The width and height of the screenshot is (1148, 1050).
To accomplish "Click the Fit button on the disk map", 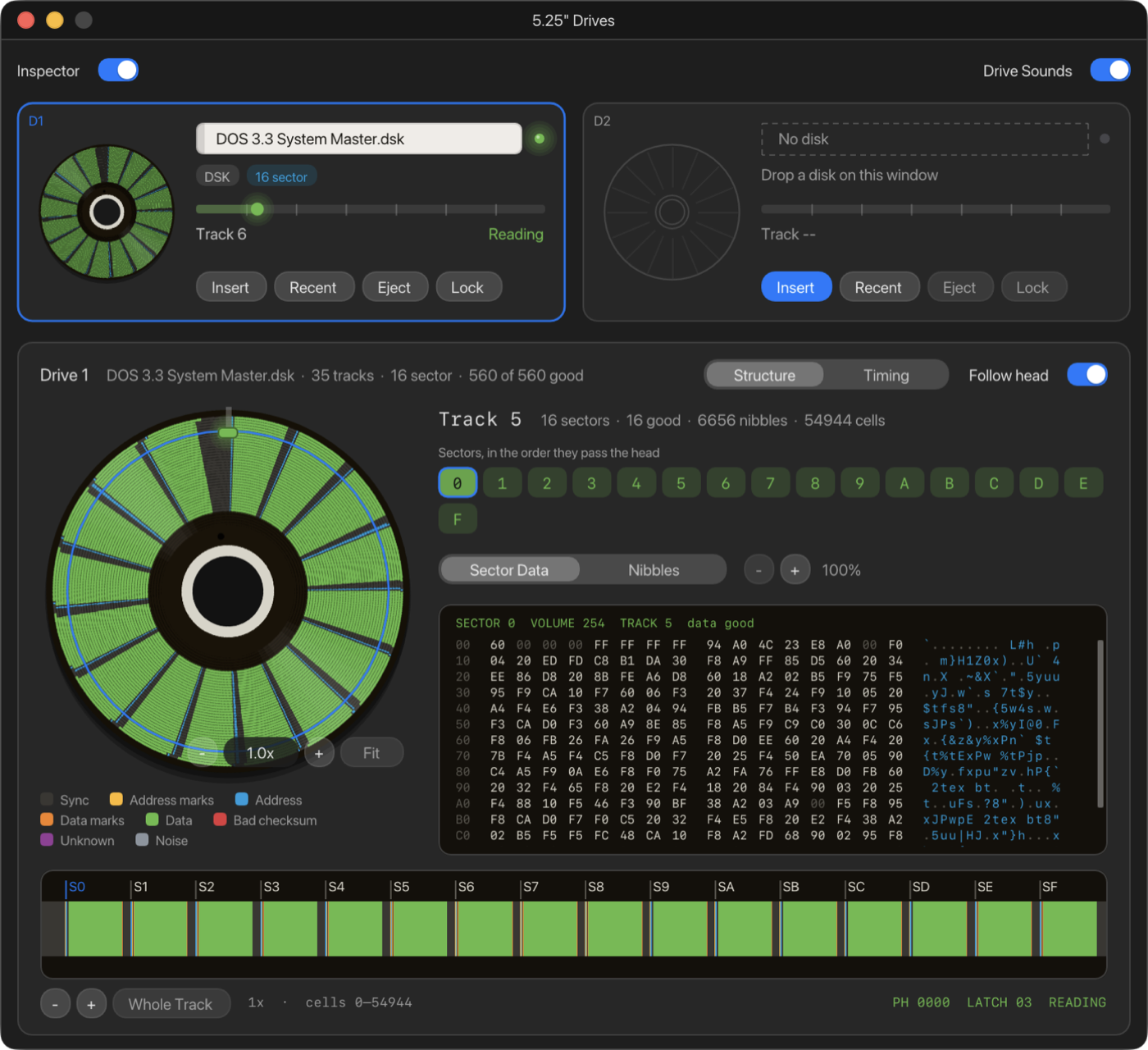I will click(371, 753).
